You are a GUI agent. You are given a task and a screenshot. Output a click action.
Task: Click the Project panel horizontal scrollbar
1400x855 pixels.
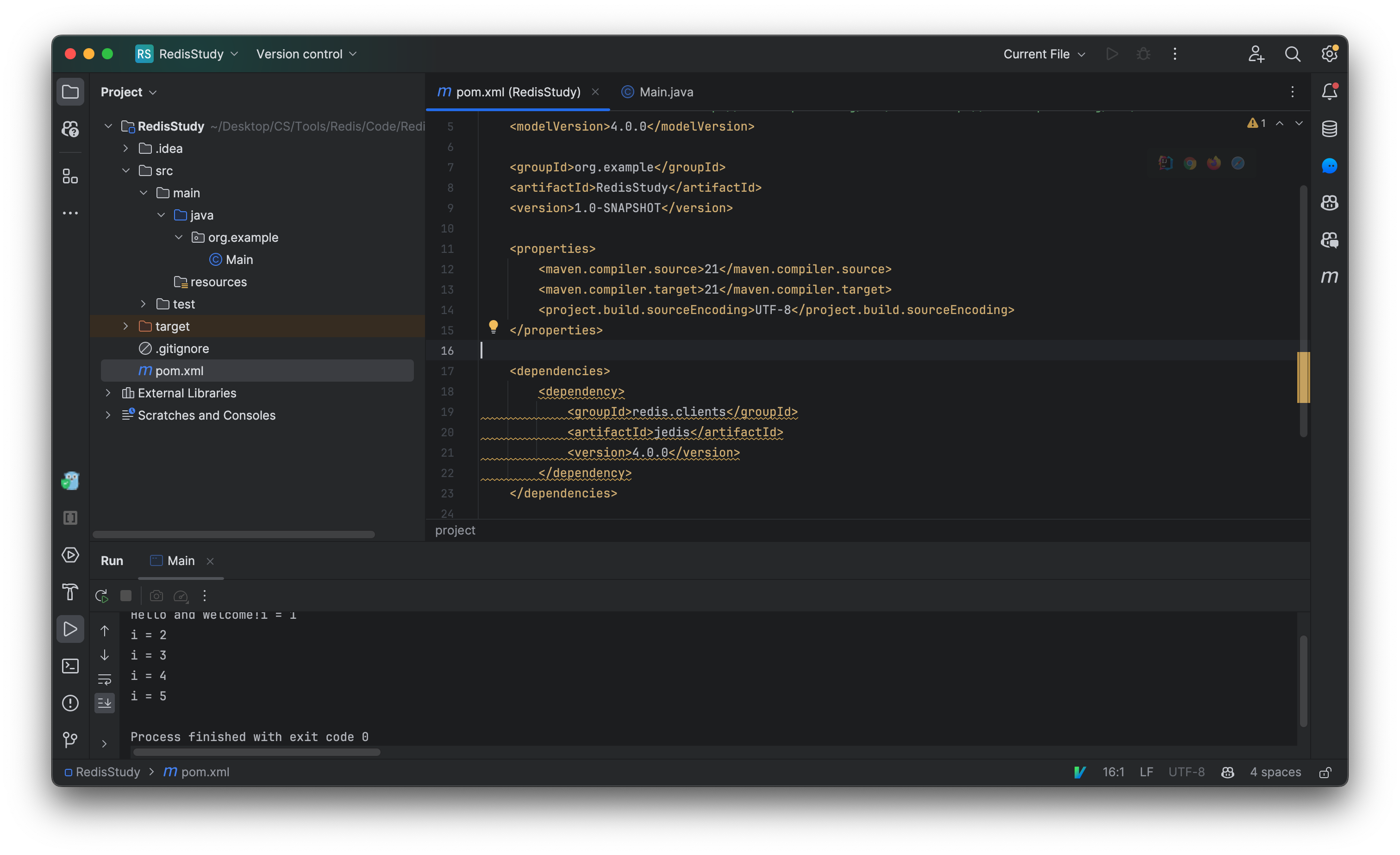233,534
